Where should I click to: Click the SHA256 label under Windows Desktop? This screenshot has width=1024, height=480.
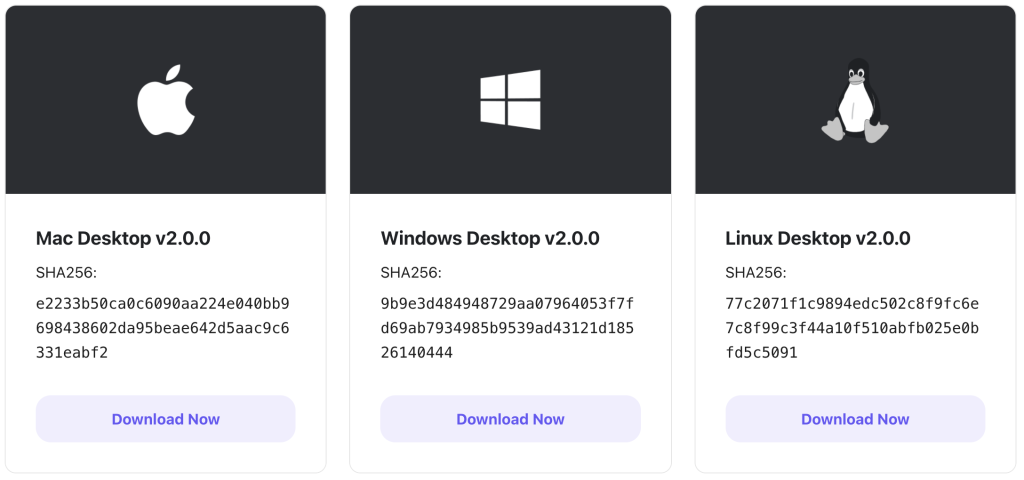pyautogui.click(x=411, y=272)
